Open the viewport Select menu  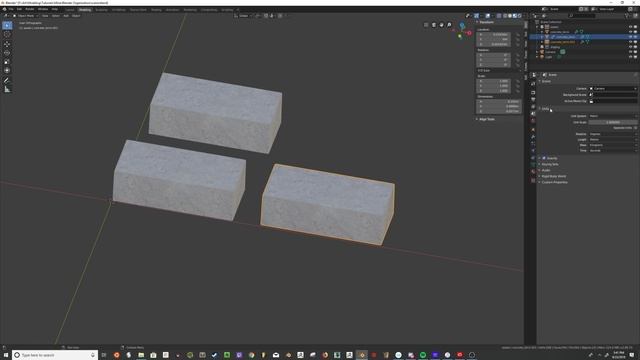tap(56, 16)
